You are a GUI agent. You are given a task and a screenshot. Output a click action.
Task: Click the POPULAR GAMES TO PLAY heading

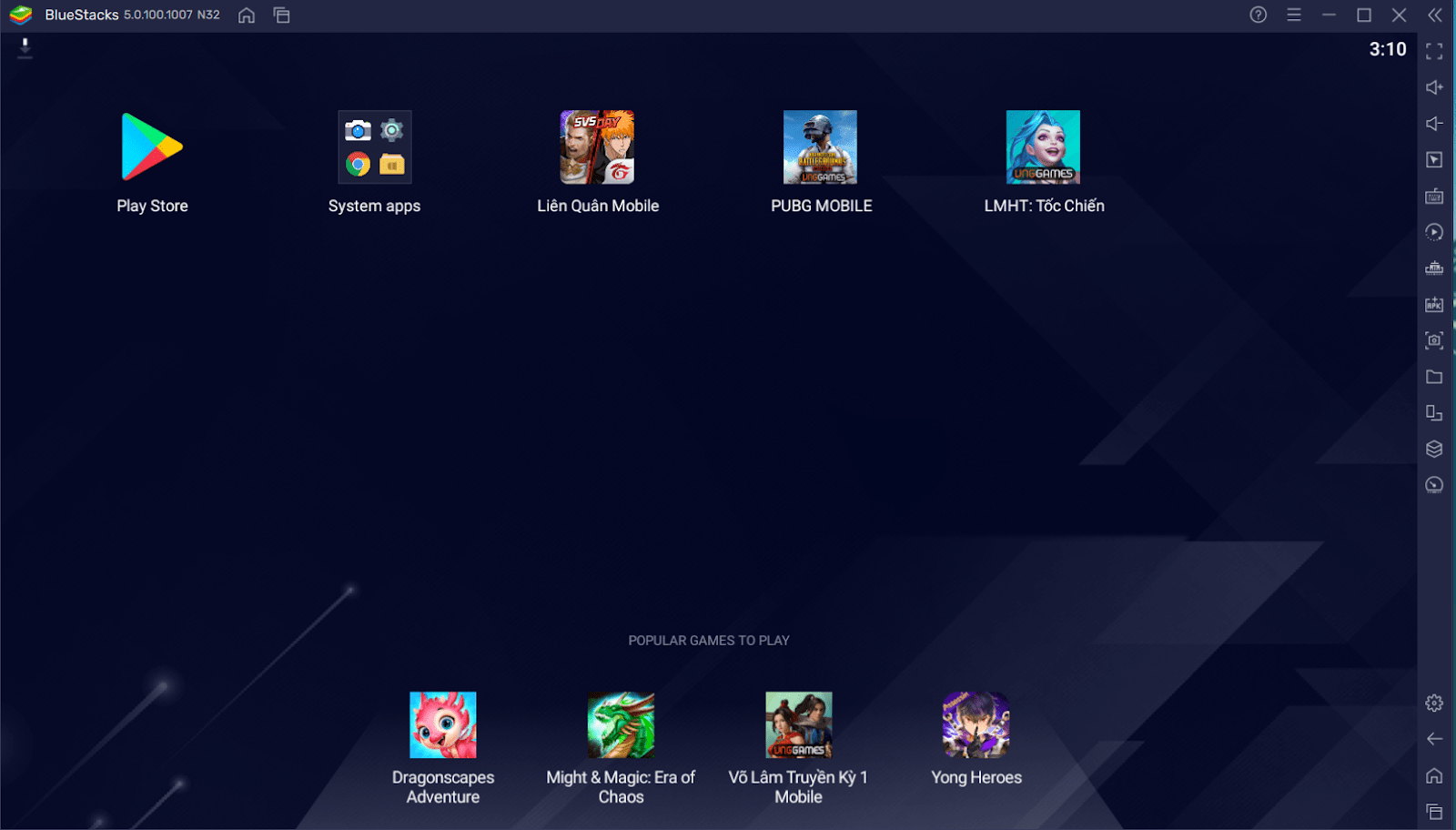(x=709, y=641)
